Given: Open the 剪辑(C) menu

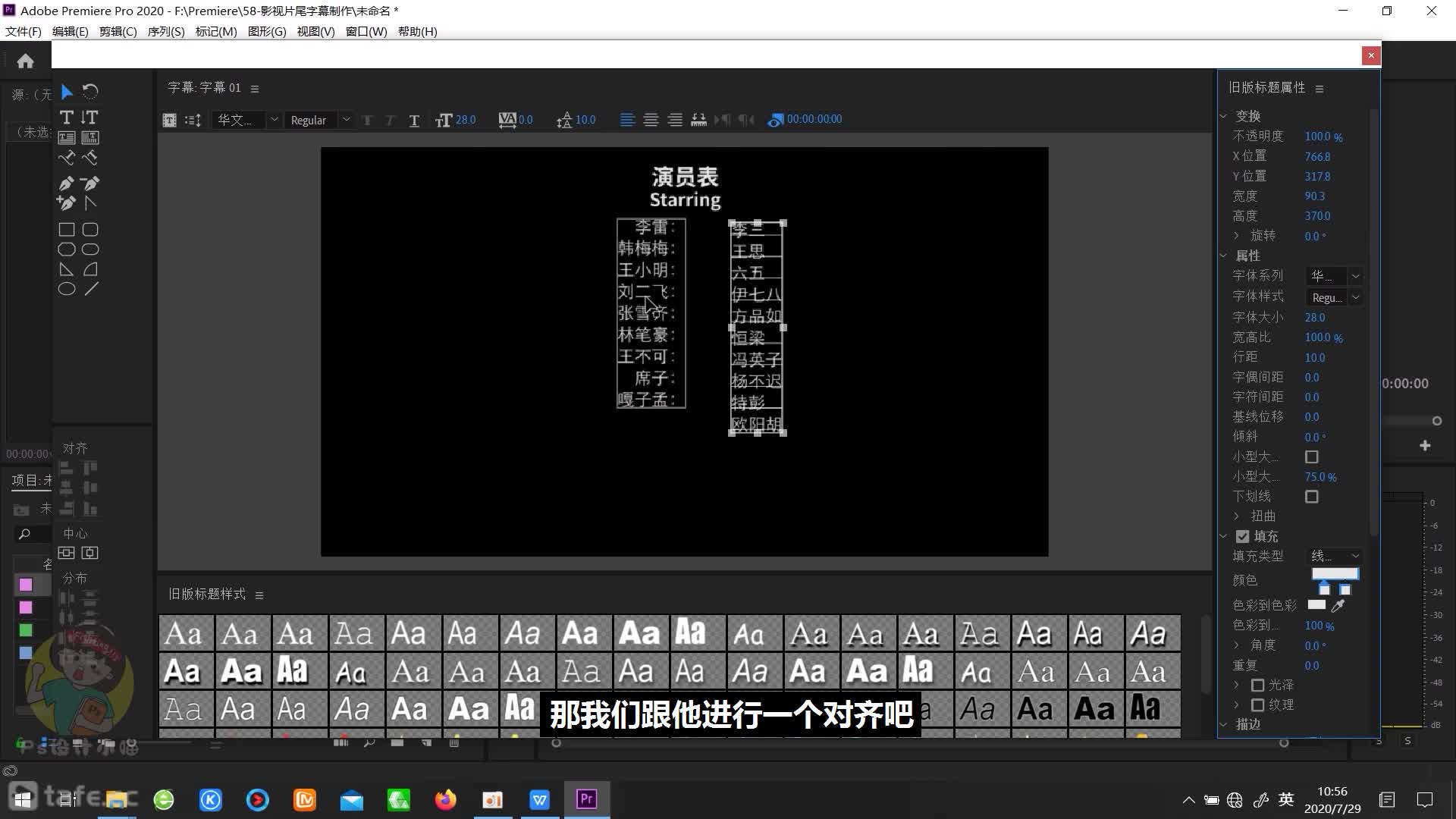Looking at the screenshot, I should tap(118, 31).
